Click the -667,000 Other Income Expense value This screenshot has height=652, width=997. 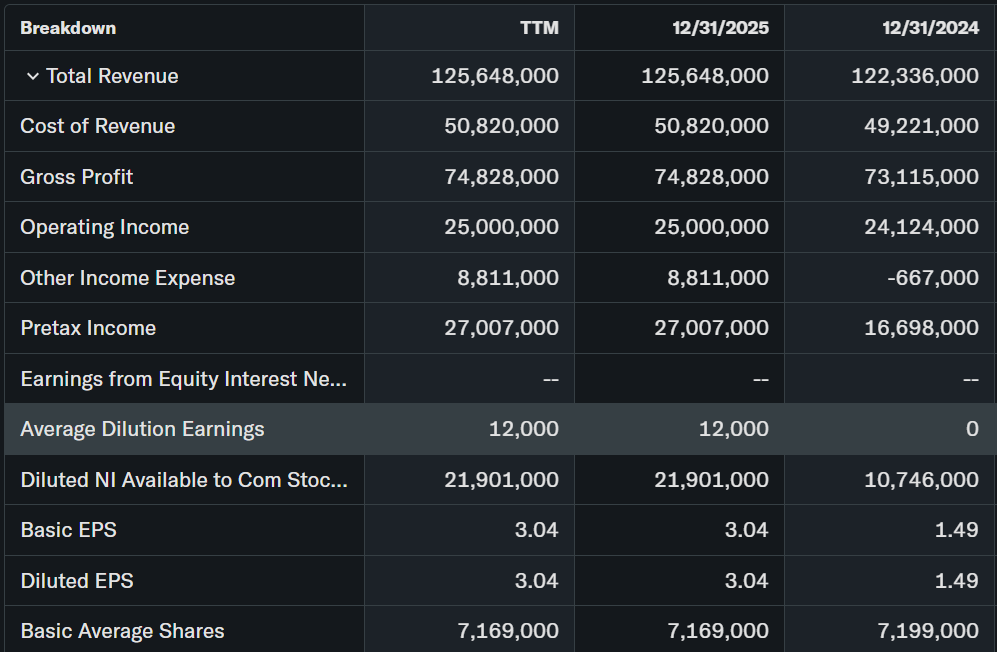point(931,278)
